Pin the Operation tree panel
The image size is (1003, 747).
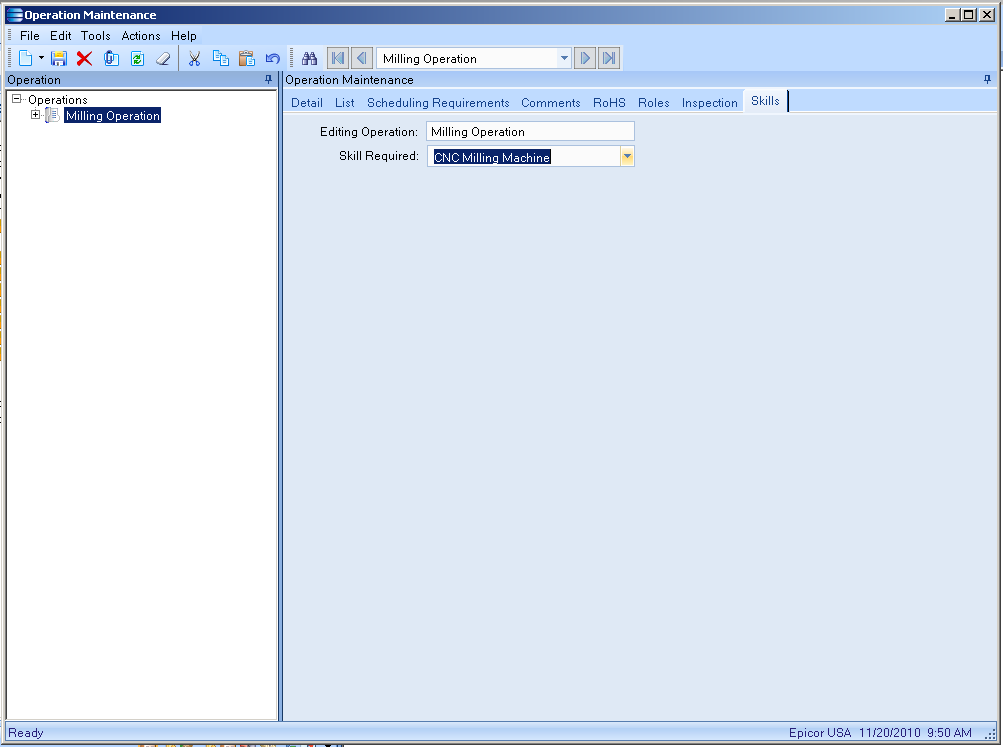269,79
